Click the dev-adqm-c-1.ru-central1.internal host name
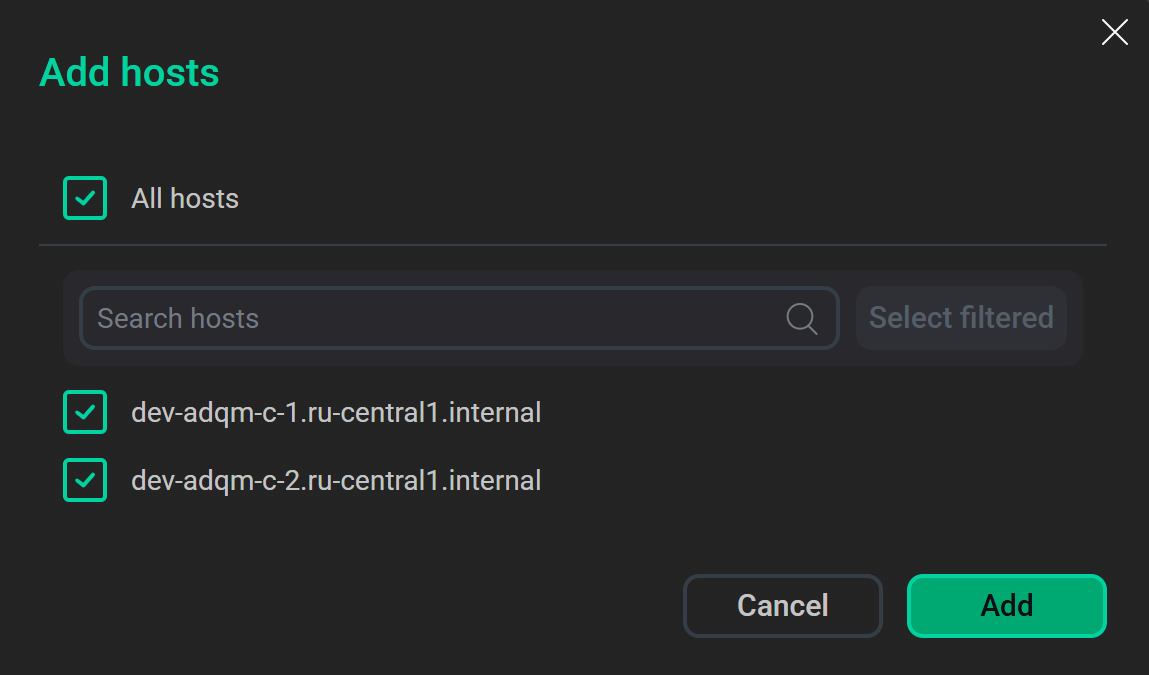Viewport: 1149px width, 675px height. pos(336,412)
